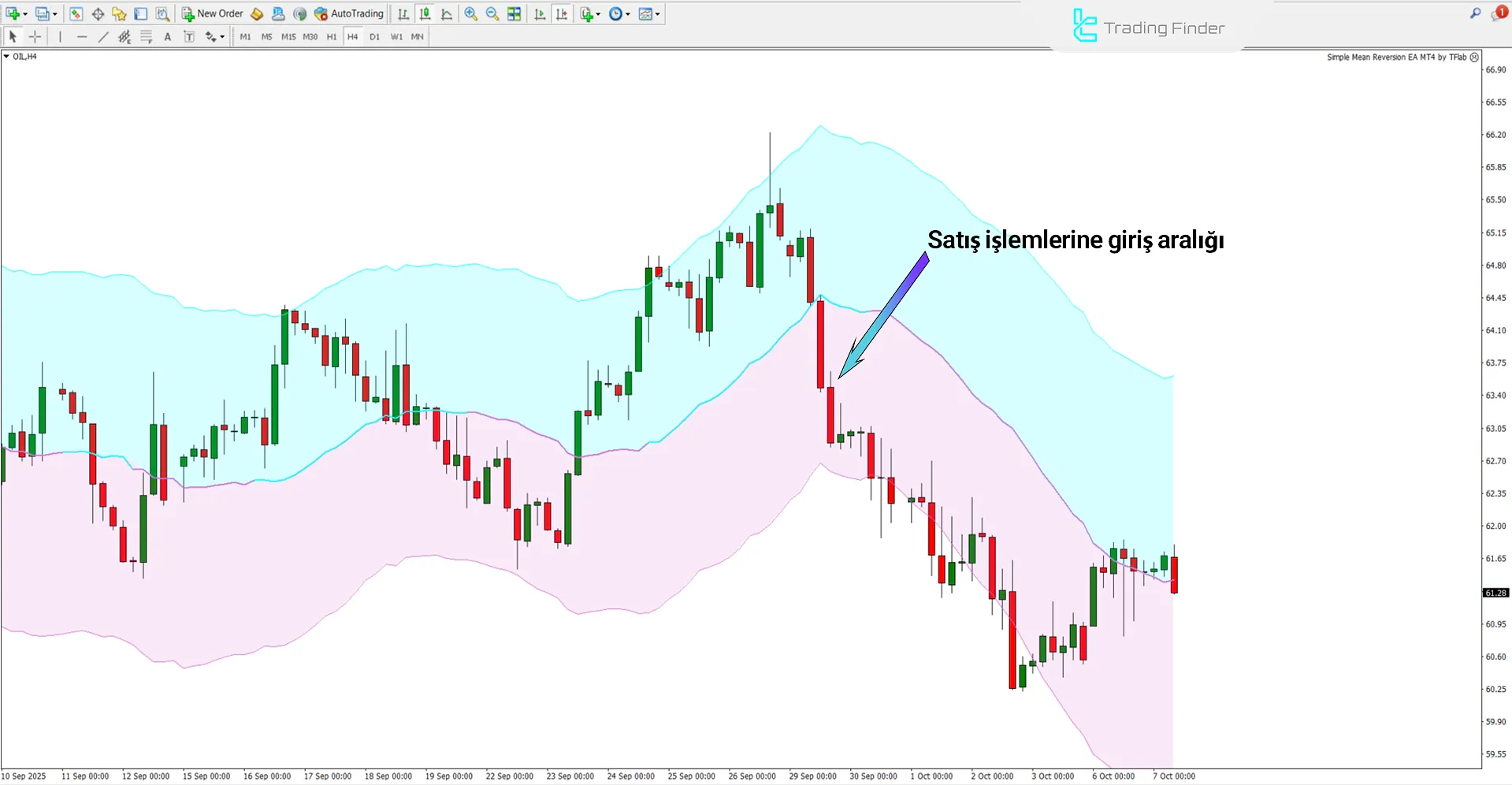Image resolution: width=1512 pixels, height=785 pixels.
Task: Click the 61.28 current price marker
Action: tap(1495, 593)
